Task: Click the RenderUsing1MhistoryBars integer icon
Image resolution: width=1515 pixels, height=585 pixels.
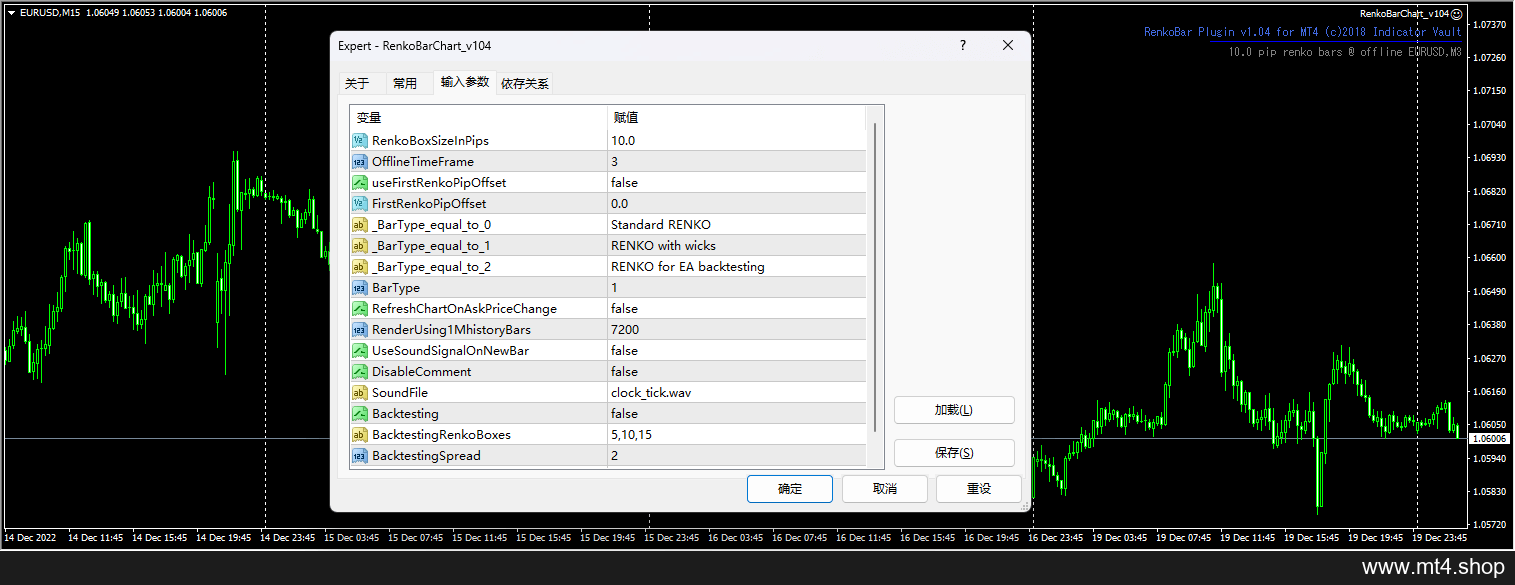Action: (360, 330)
